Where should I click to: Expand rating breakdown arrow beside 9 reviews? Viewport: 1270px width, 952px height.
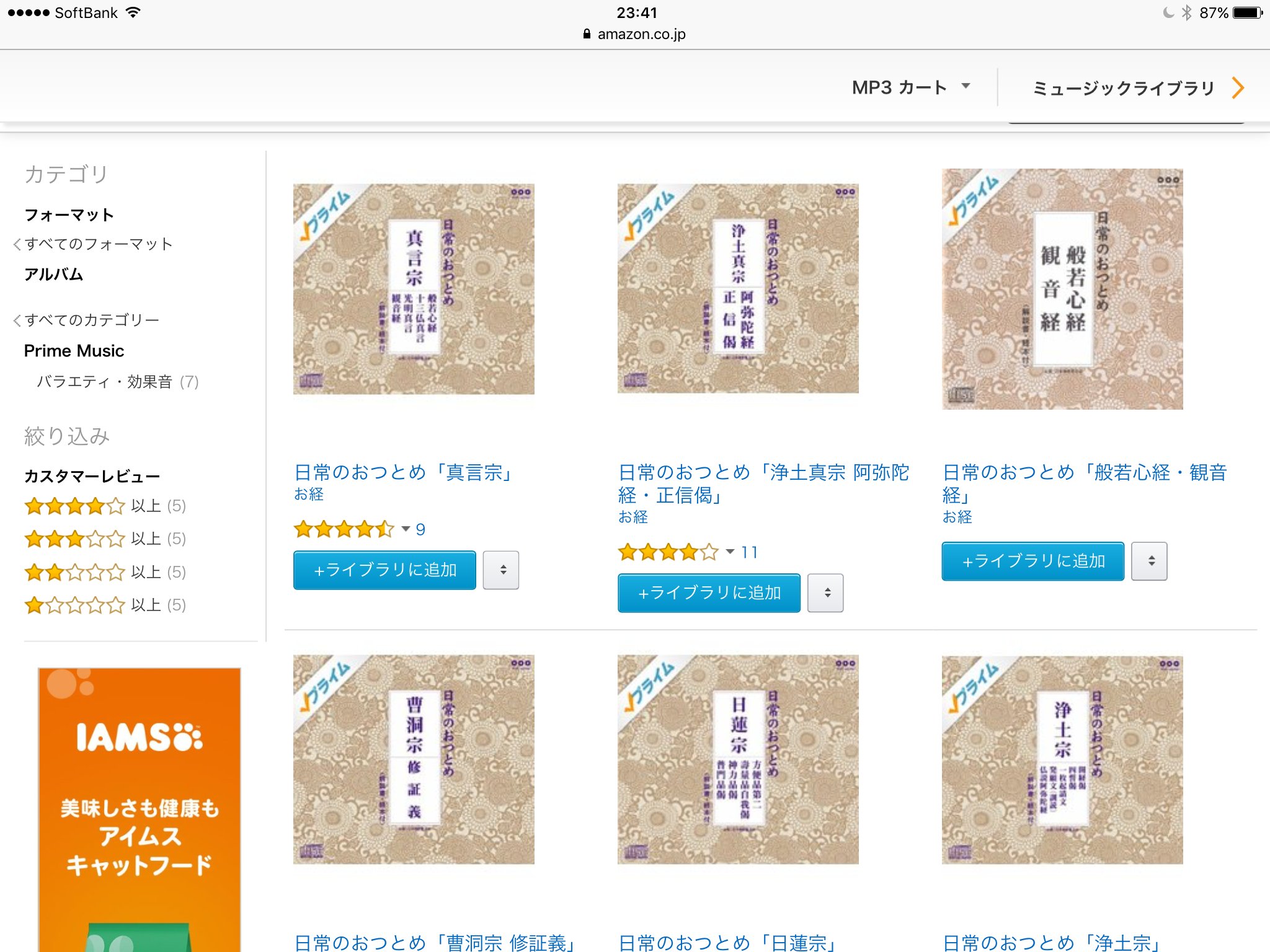click(406, 529)
